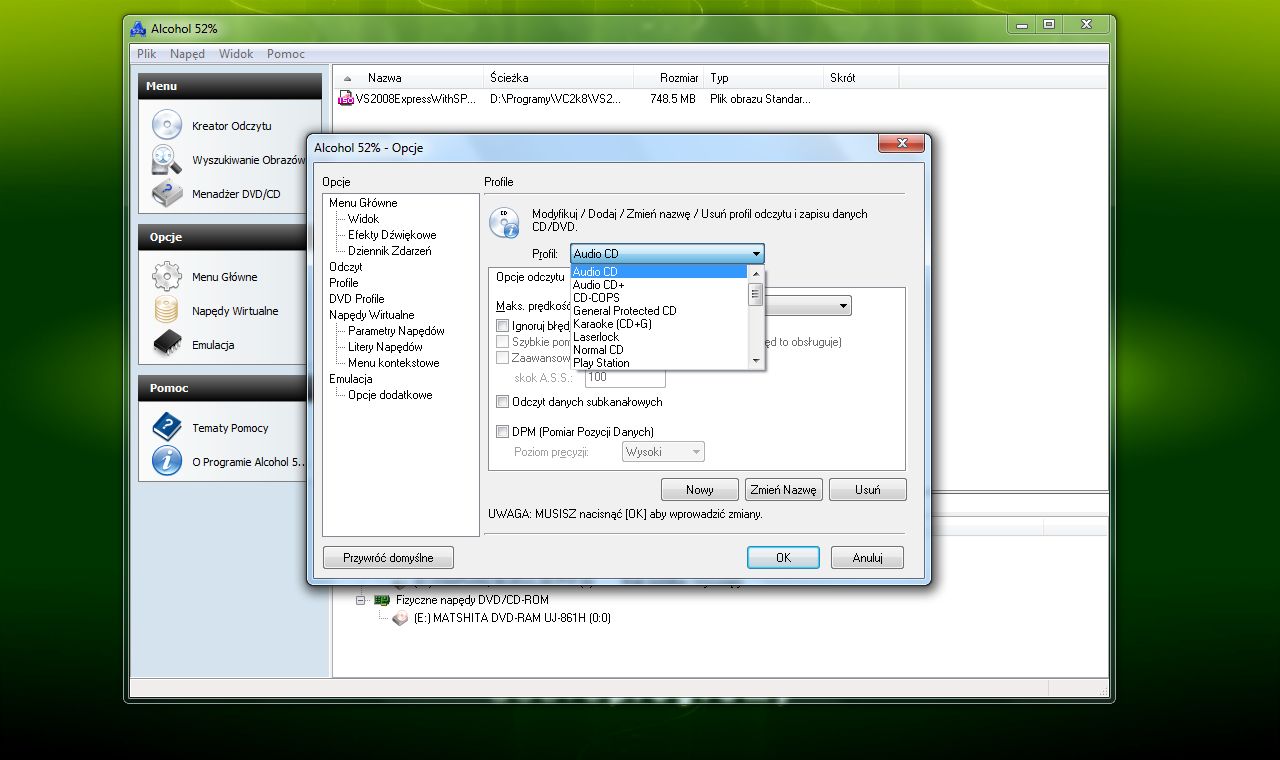The image size is (1280, 760).
Task: Choose Normal CD profile
Action: (660, 350)
